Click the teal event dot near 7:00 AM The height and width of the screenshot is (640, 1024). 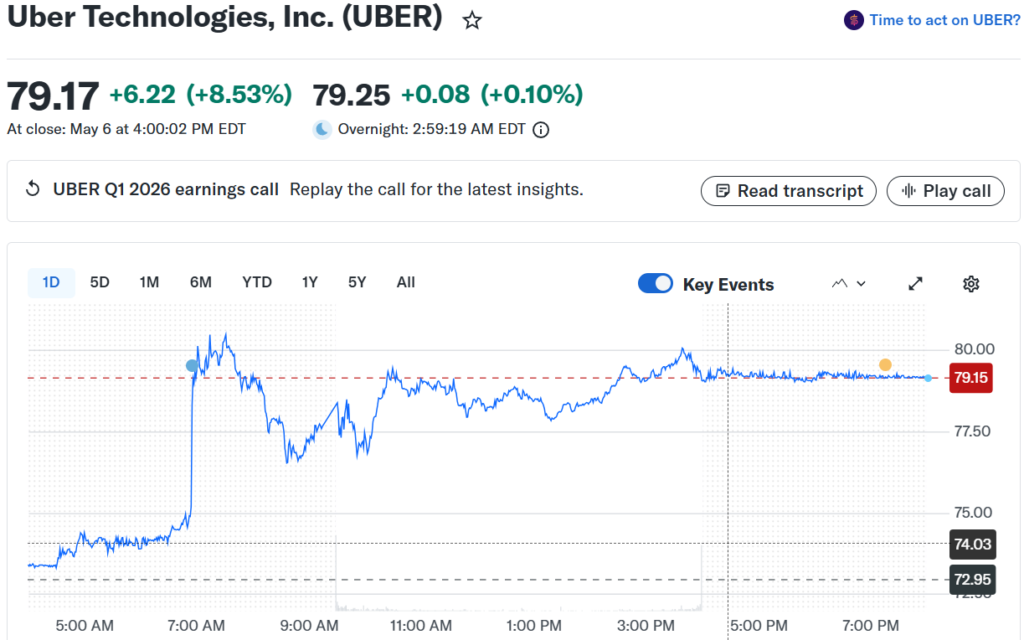coord(191,366)
